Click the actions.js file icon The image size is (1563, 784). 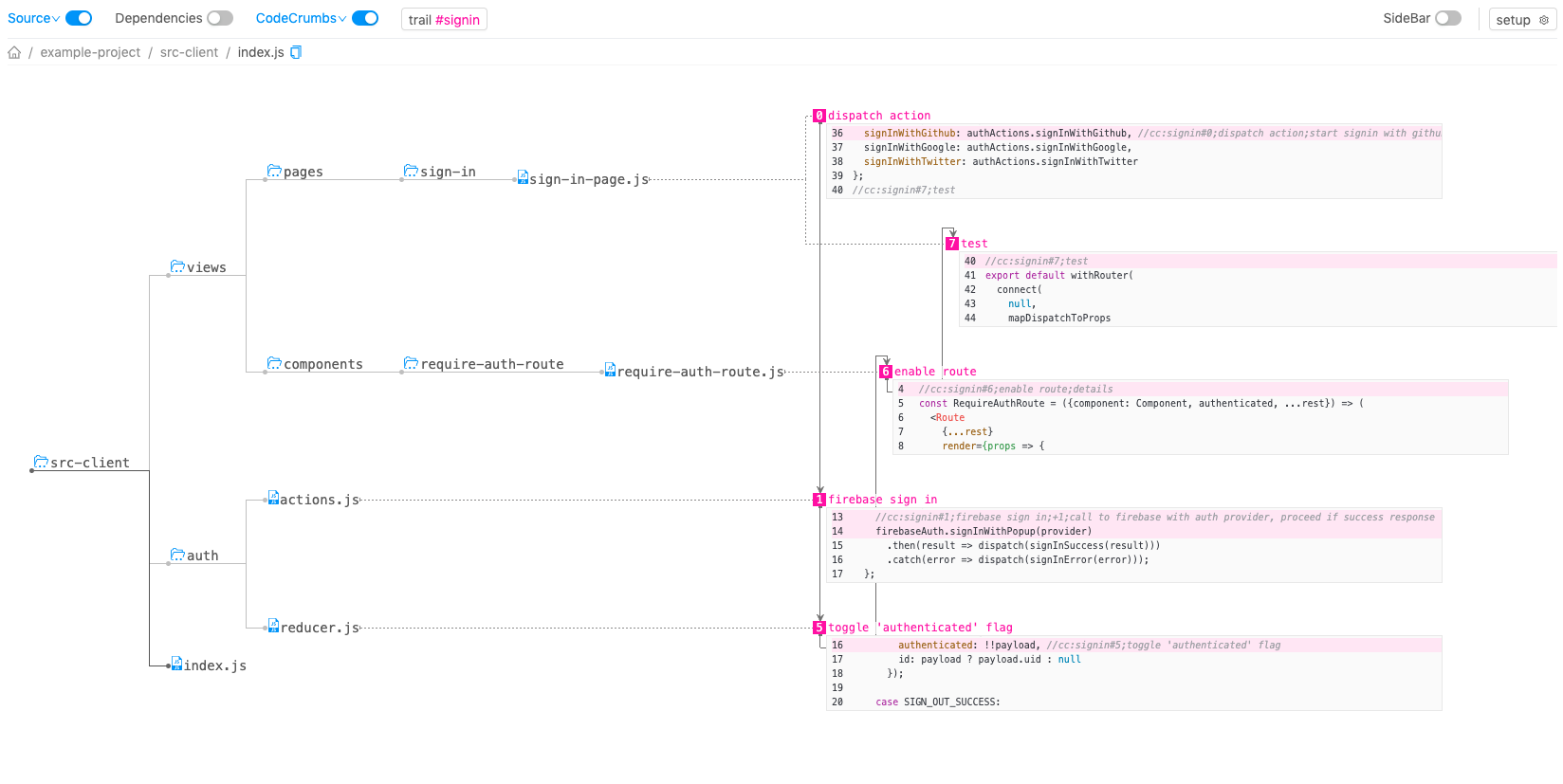[x=273, y=498]
